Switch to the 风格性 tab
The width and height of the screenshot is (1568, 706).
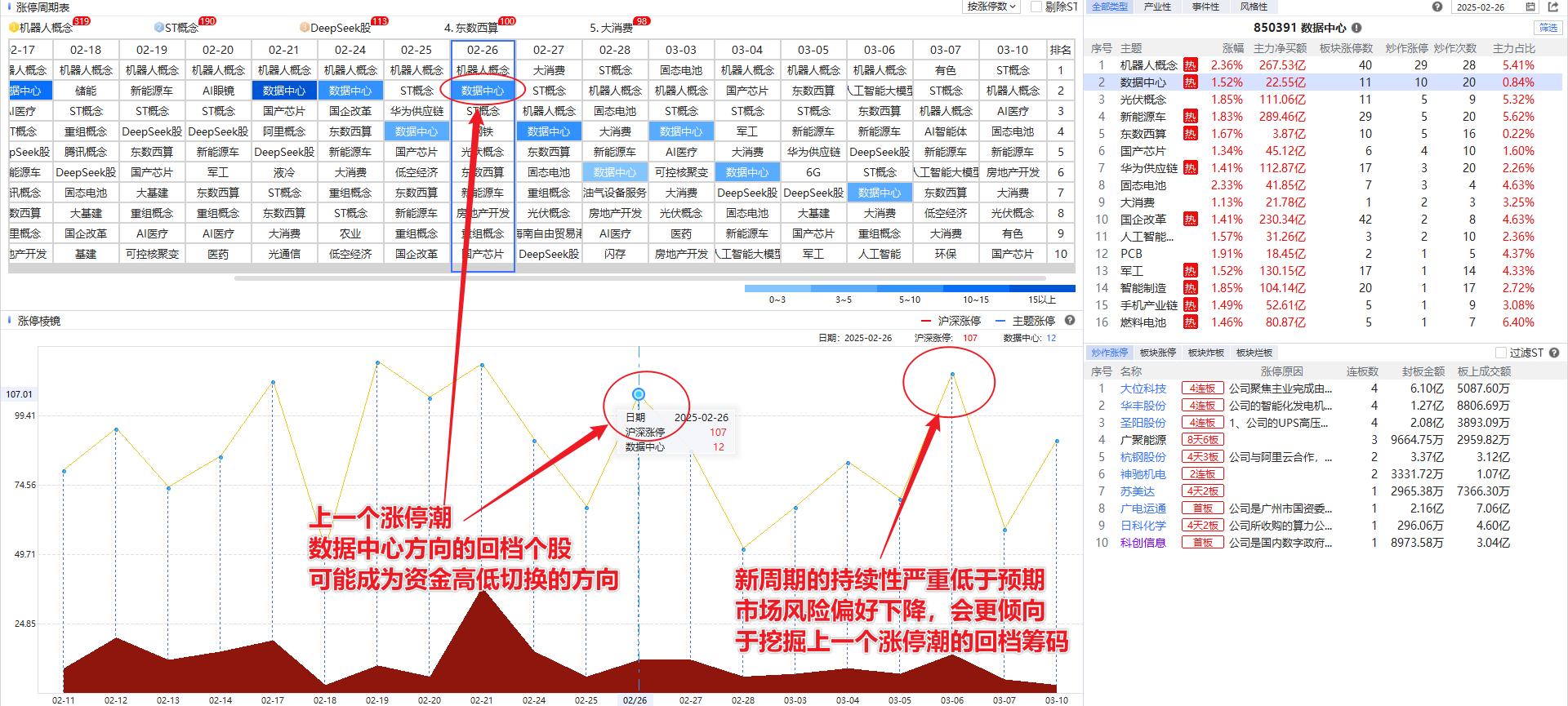1254,7
